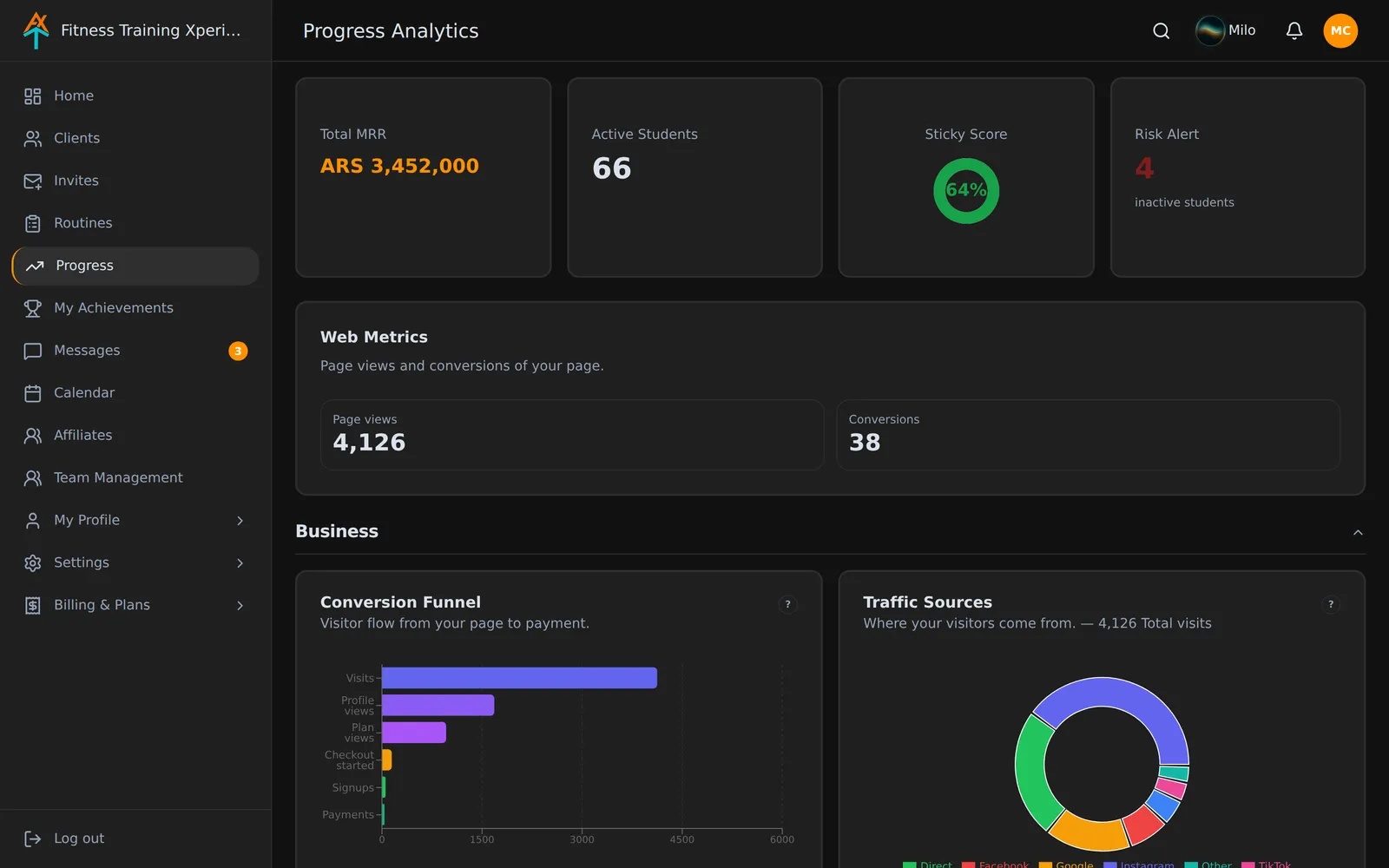Screen dimensions: 1389x868
Task: Click the "inactive students" Risk Alert text
Action: point(1184,202)
